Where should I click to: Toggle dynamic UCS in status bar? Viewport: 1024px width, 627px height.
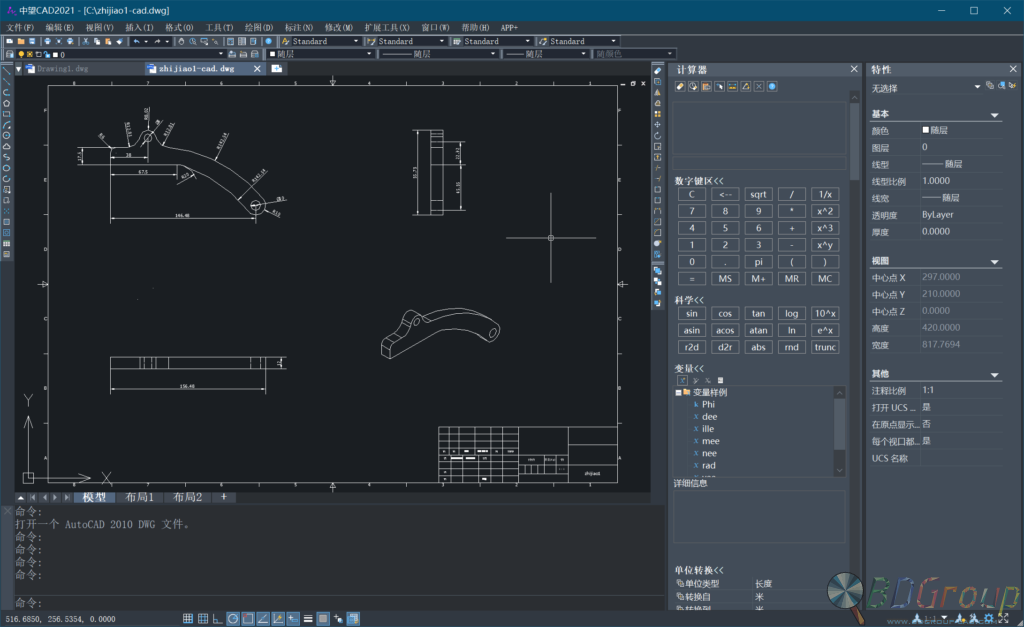pos(279,619)
